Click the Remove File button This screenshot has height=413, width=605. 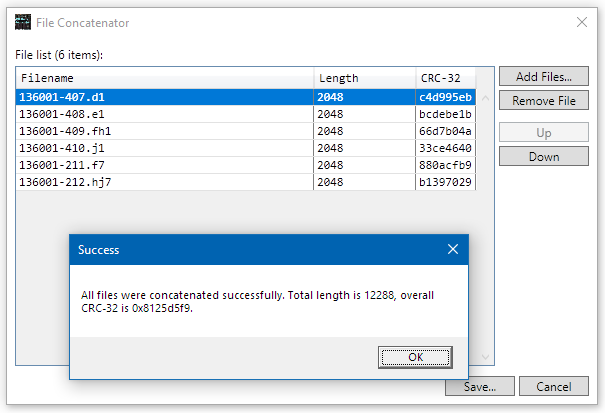pos(543,101)
